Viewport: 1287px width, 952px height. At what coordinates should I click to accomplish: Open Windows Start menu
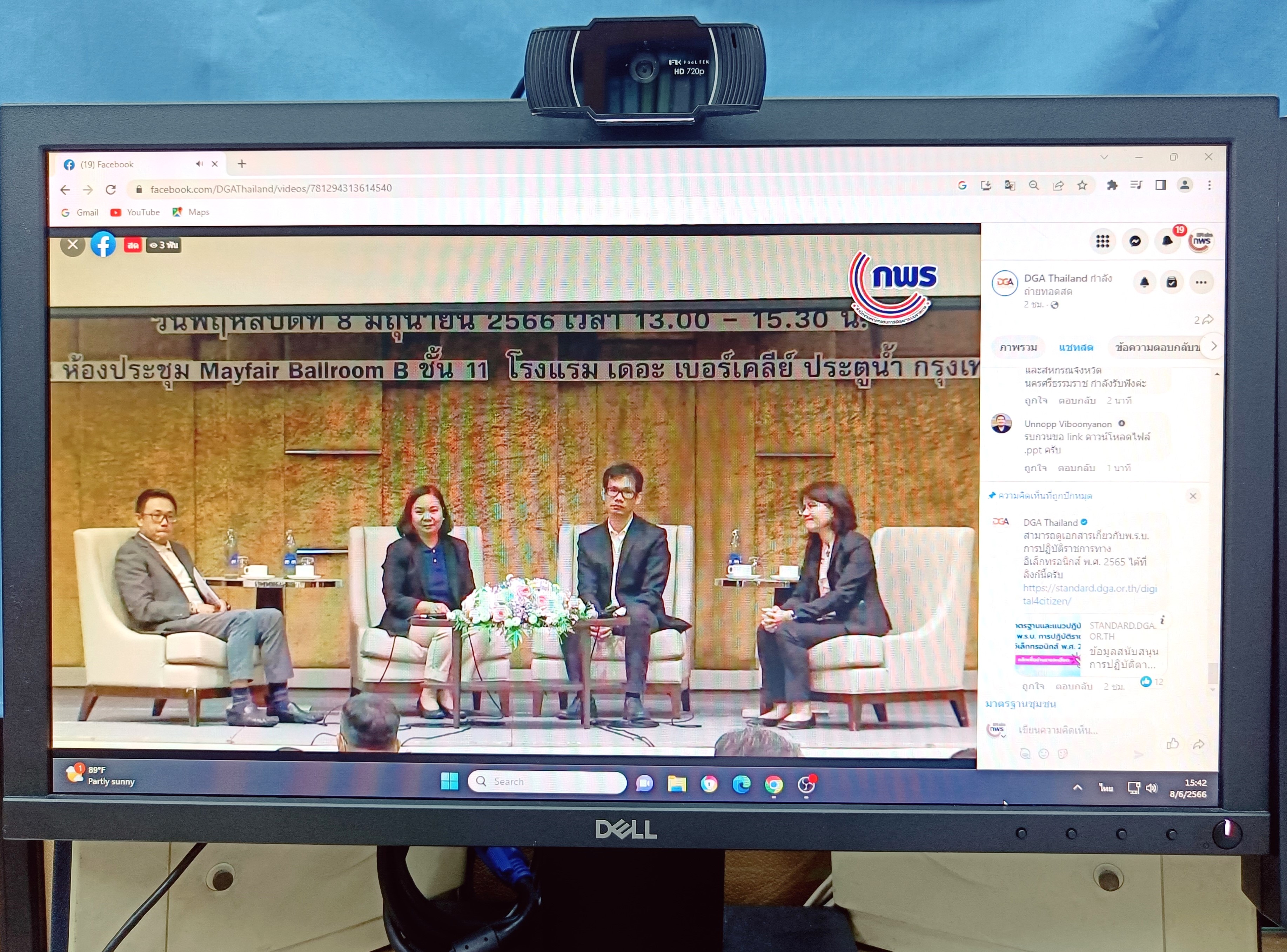click(x=450, y=782)
